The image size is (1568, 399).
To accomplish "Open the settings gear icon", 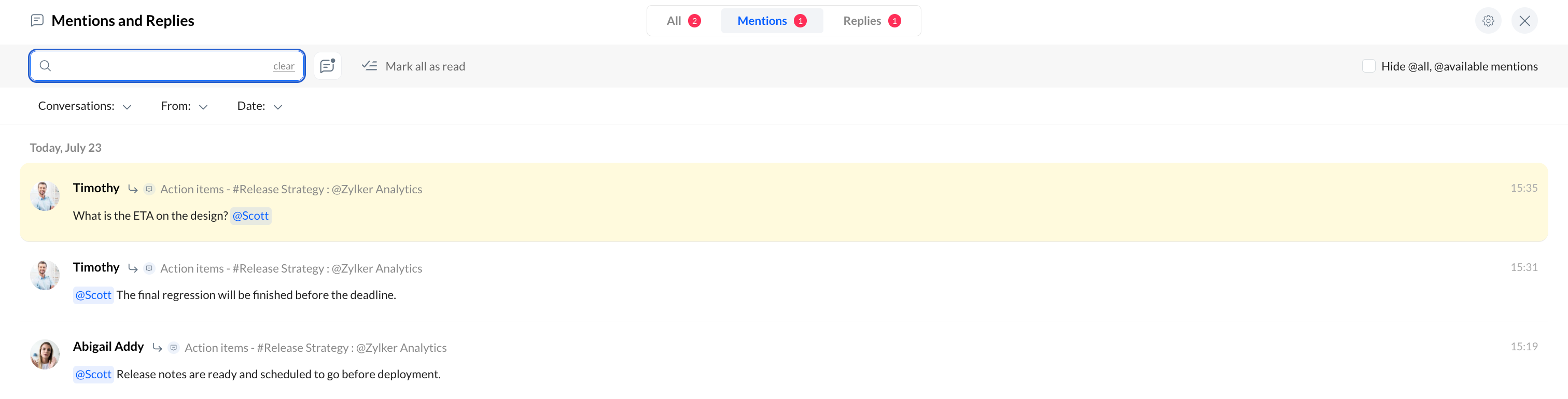I will point(1488,21).
